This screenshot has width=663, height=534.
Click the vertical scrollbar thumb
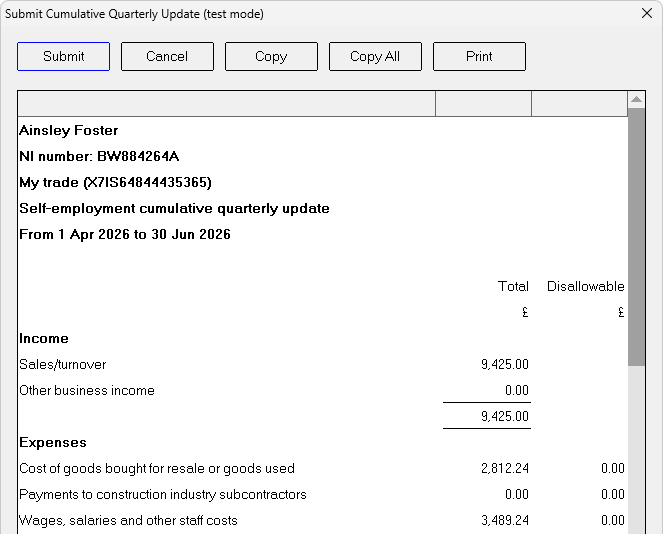pyautogui.click(x=636, y=237)
